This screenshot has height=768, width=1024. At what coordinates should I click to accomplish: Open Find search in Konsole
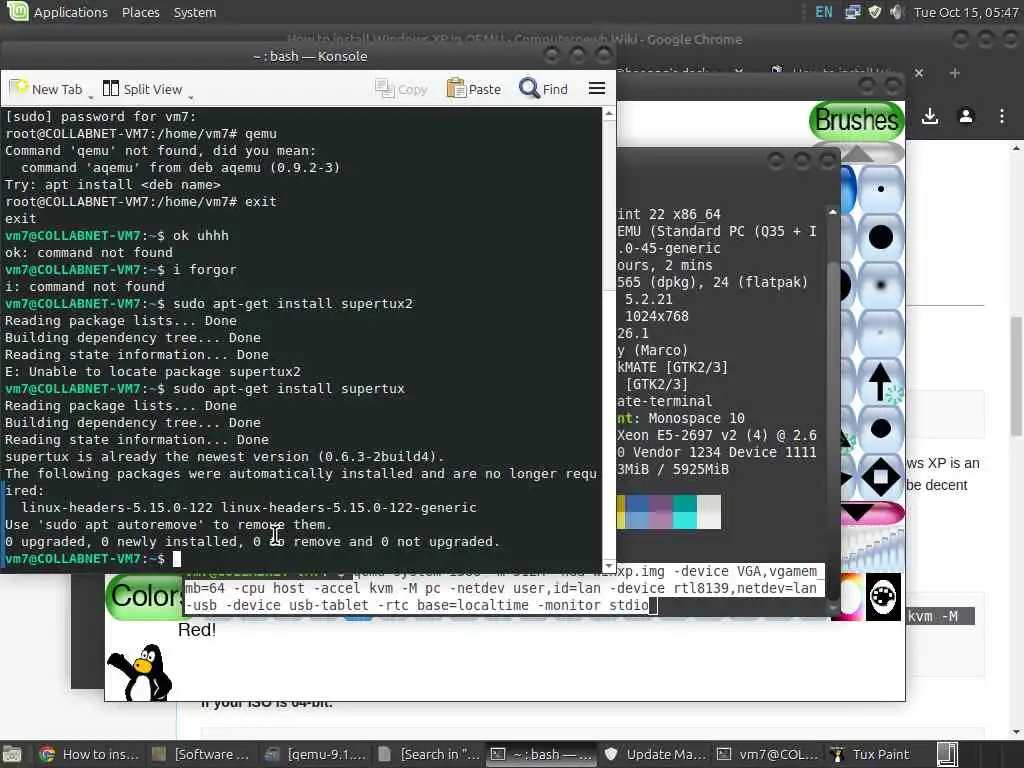click(x=543, y=89)
